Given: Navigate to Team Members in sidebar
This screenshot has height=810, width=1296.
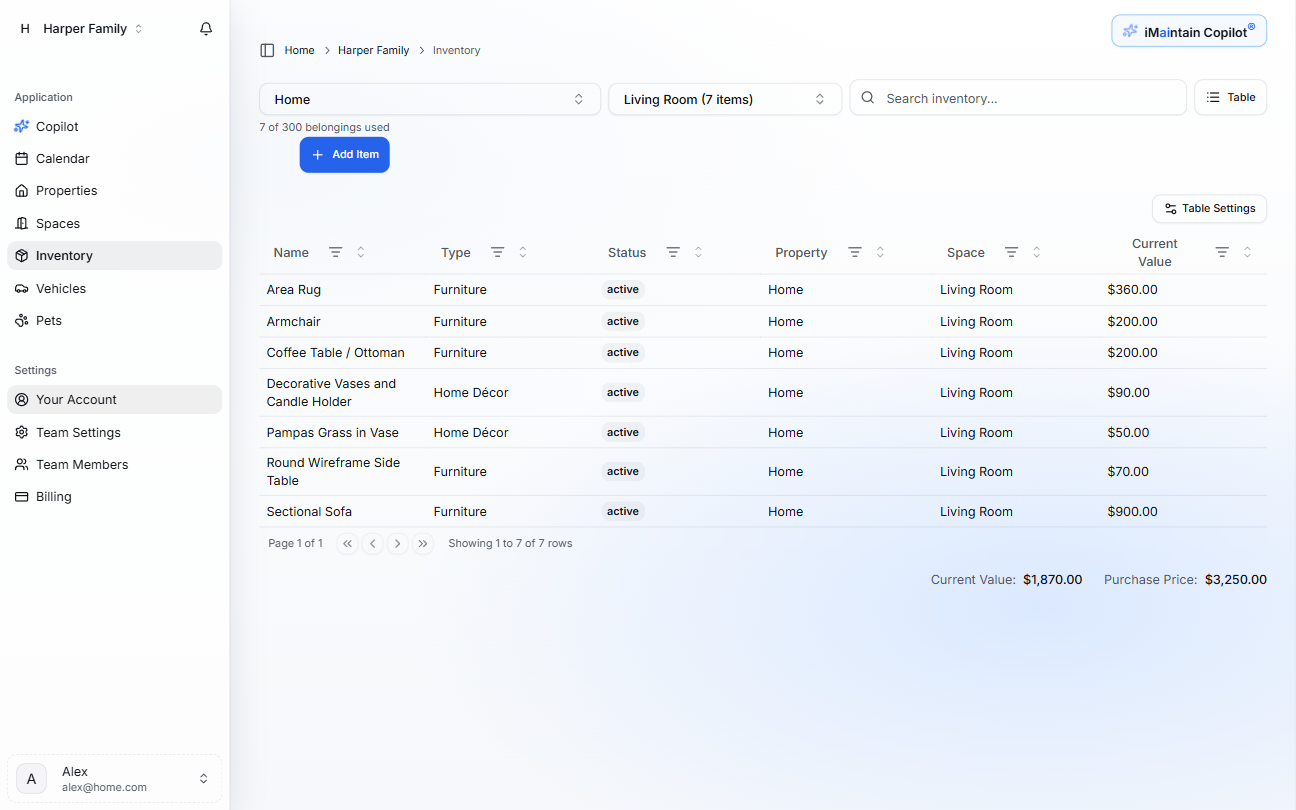Looking at the screenshot, I should pyautogui.click(x=82, y=464).
